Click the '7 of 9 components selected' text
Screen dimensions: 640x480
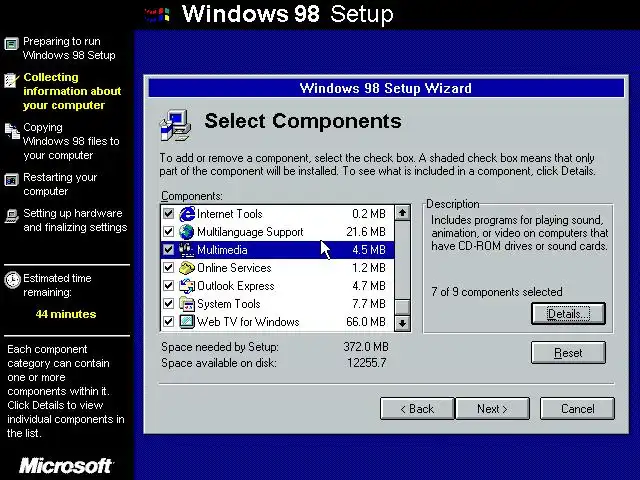pos(497,292)
